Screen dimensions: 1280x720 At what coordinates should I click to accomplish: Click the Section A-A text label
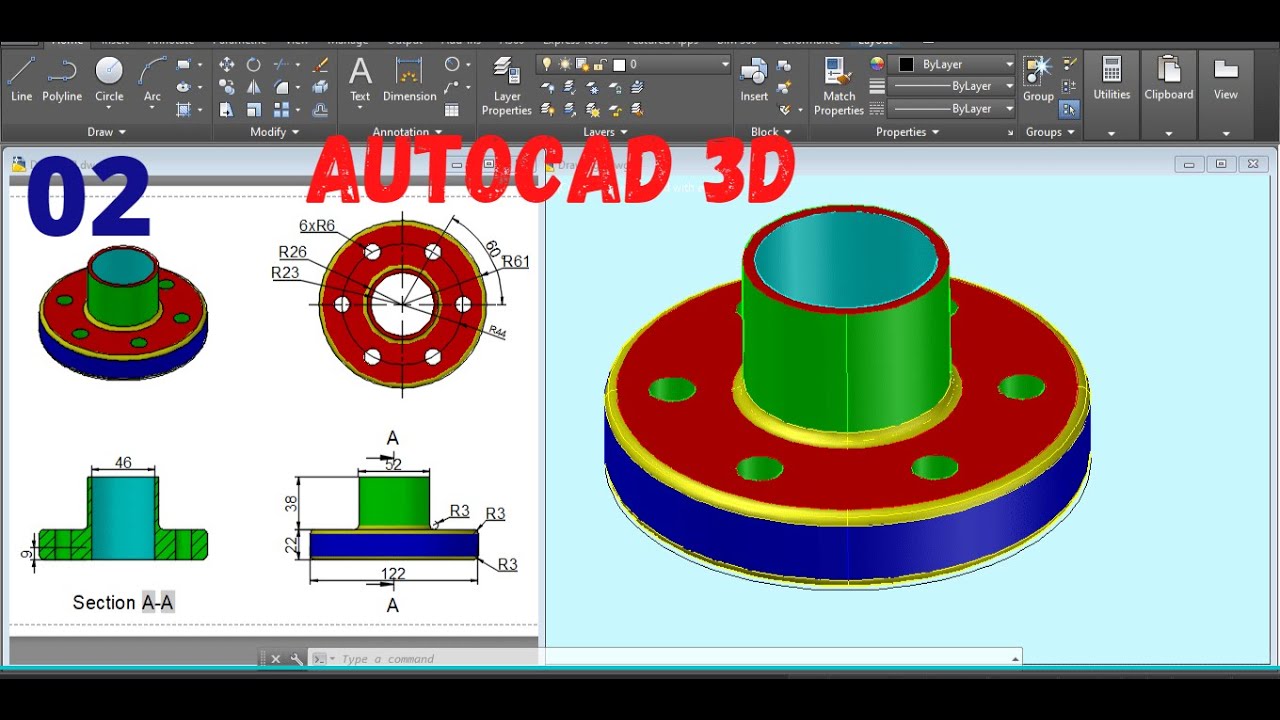pyautogui.click(x=123, y=602)
